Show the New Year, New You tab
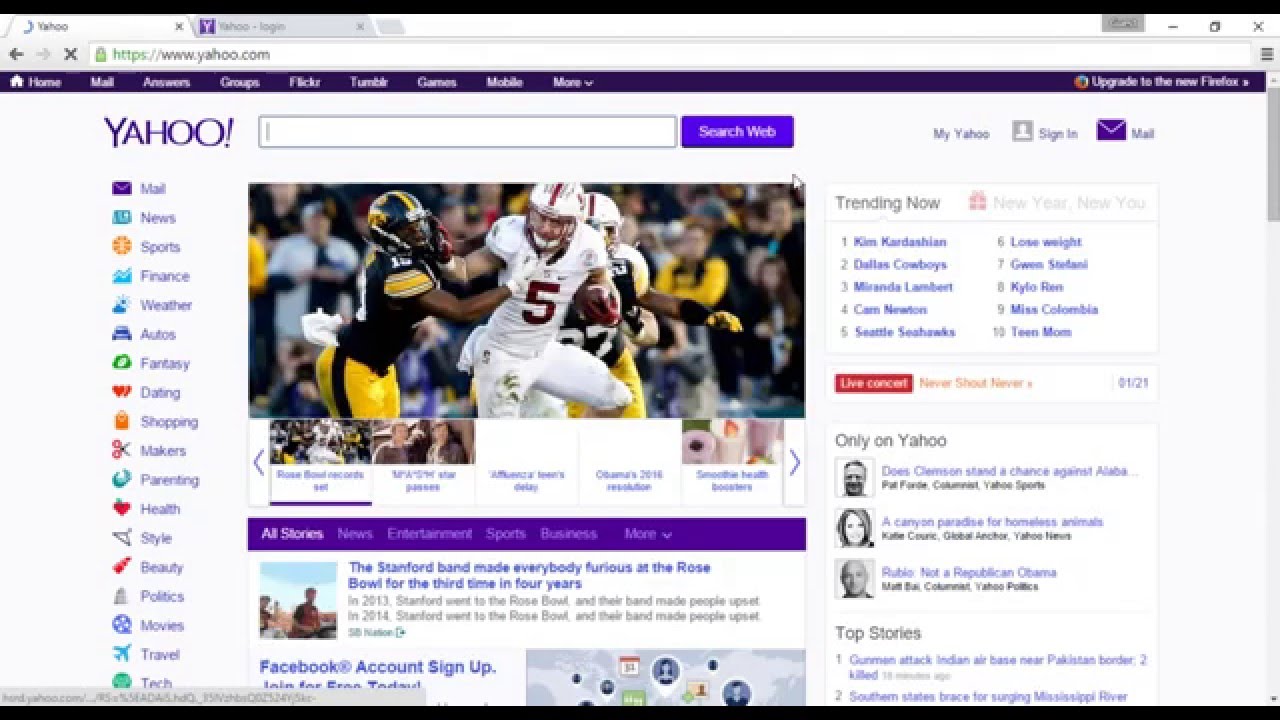Image resolution: width=1280 pixels, height=720 pixels. tap(1058, 202)
